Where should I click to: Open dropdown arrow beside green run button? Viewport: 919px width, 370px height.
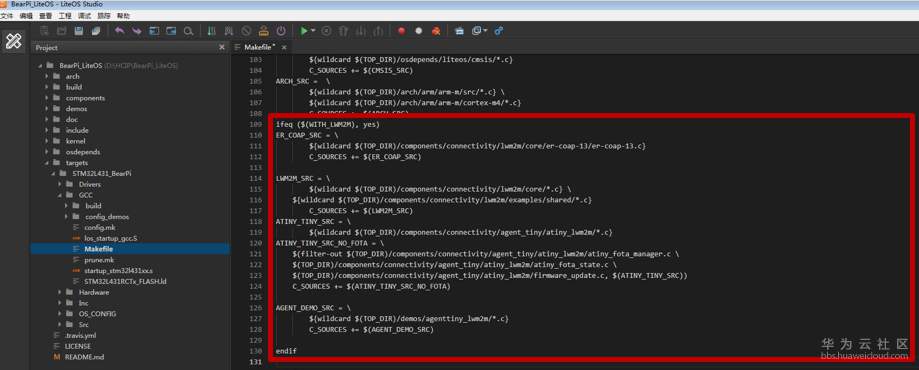(313, 30)
